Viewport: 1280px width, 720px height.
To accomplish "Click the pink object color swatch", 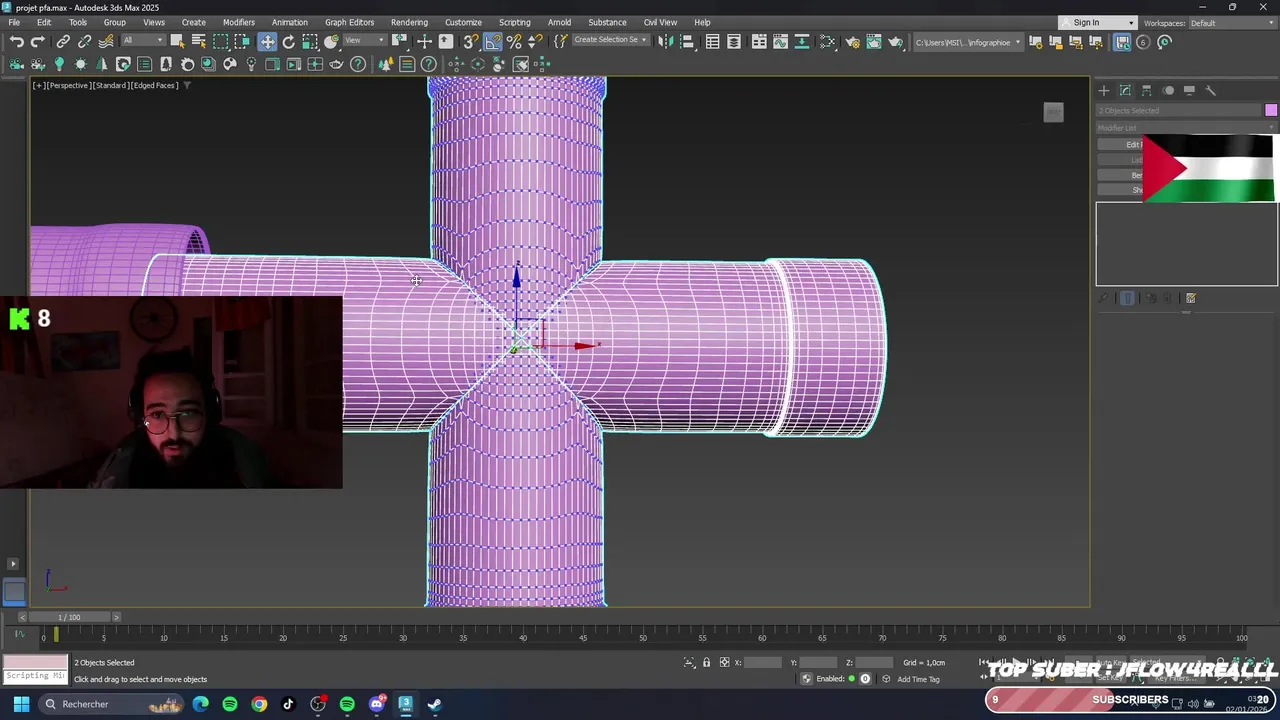I will [x=1271, y=110].
